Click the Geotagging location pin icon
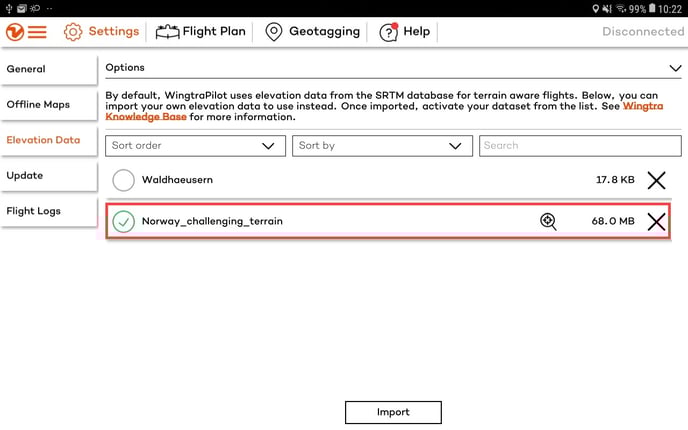 [273, 31]
